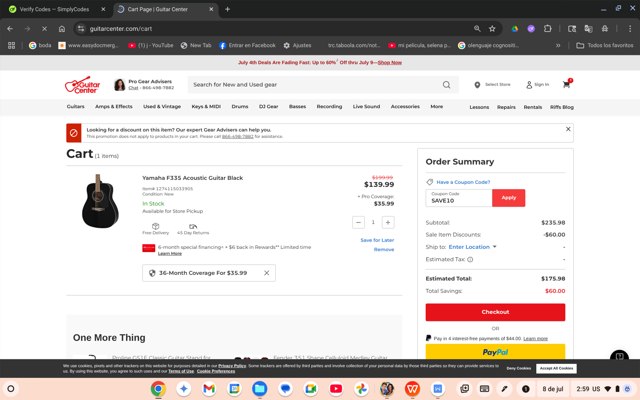Expand the More navigation menu
The width and height of the screenshot is (640, 400).
click(x=436, y=107)
